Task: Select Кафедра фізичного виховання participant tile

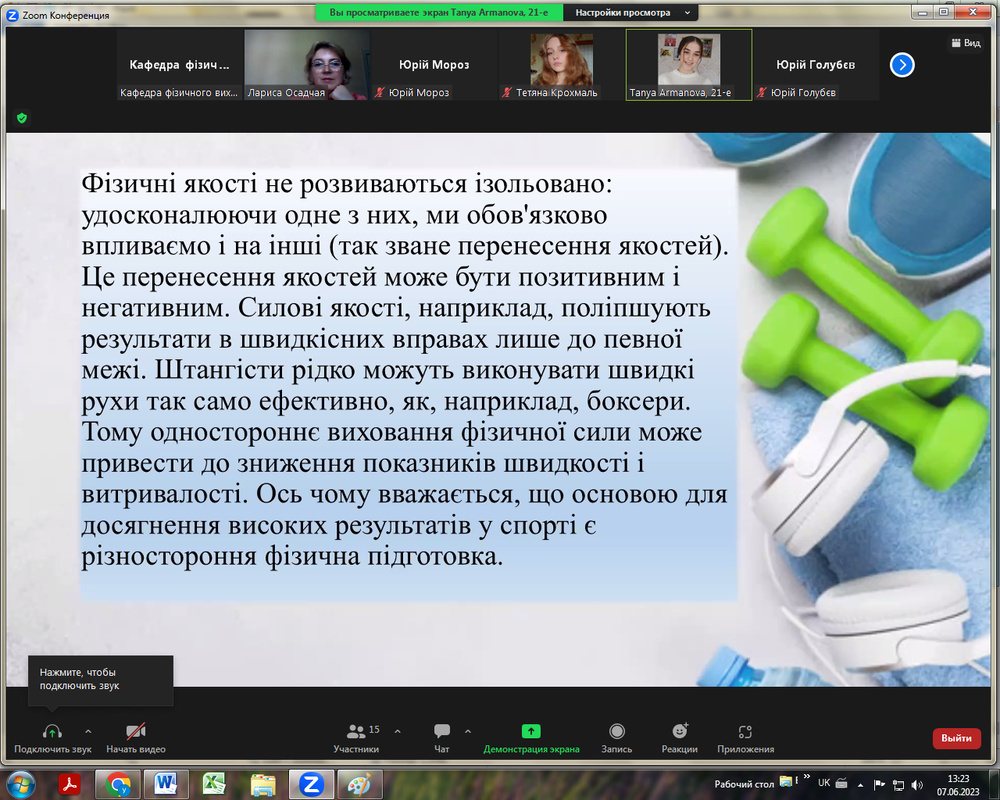Action: [x=179, y=64]
